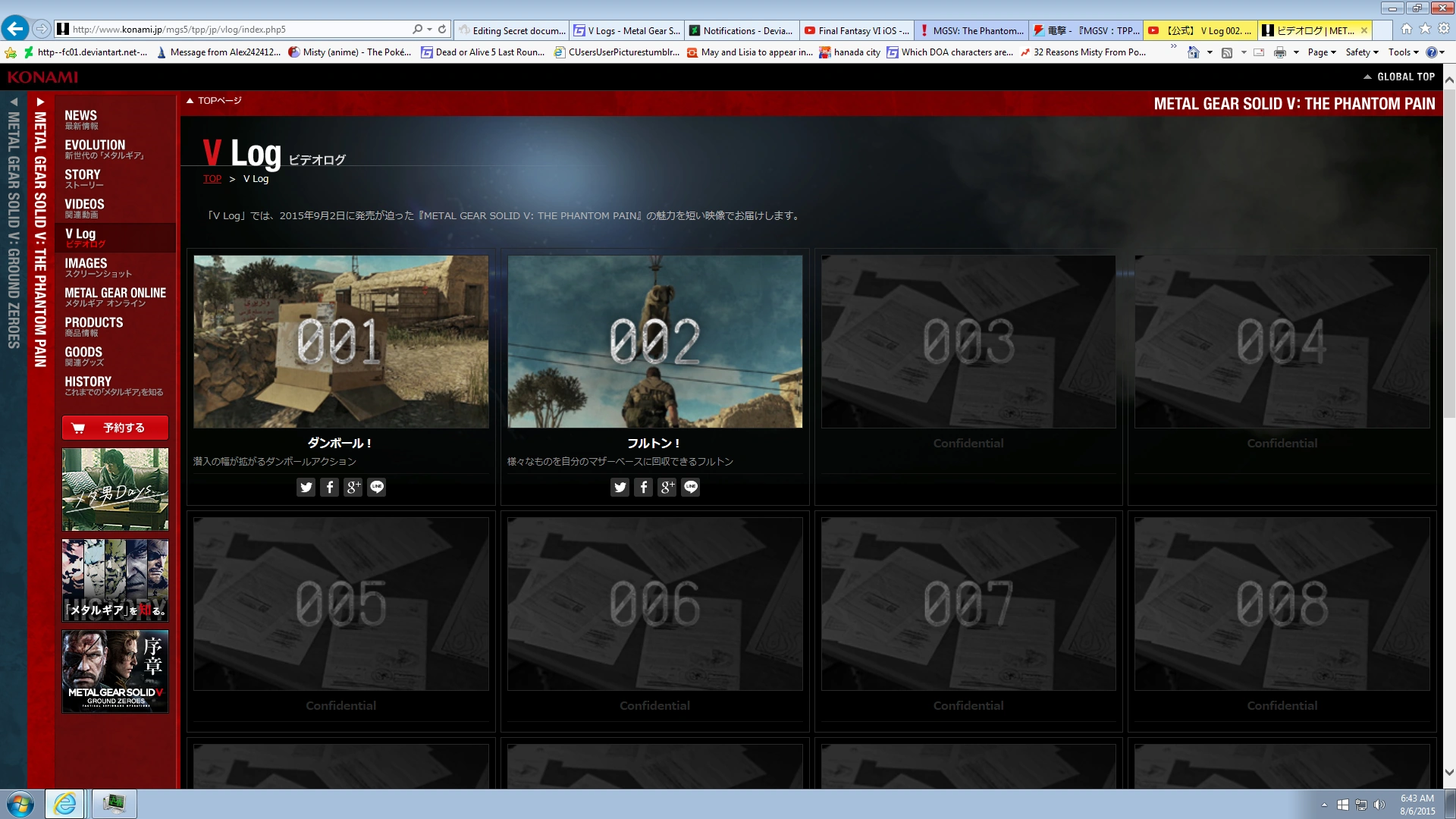
Task: Open the STORY sidebar menu item
Action: [x=83, y=178]
